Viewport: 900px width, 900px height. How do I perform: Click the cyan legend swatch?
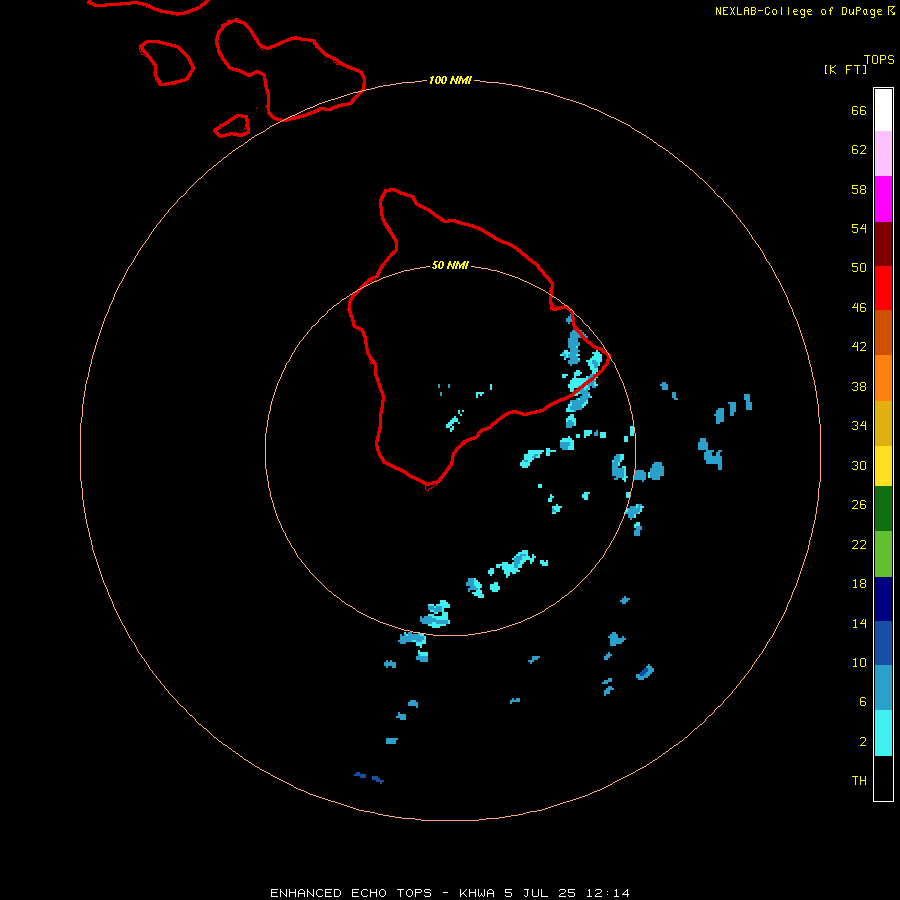(x=883, y=733)
